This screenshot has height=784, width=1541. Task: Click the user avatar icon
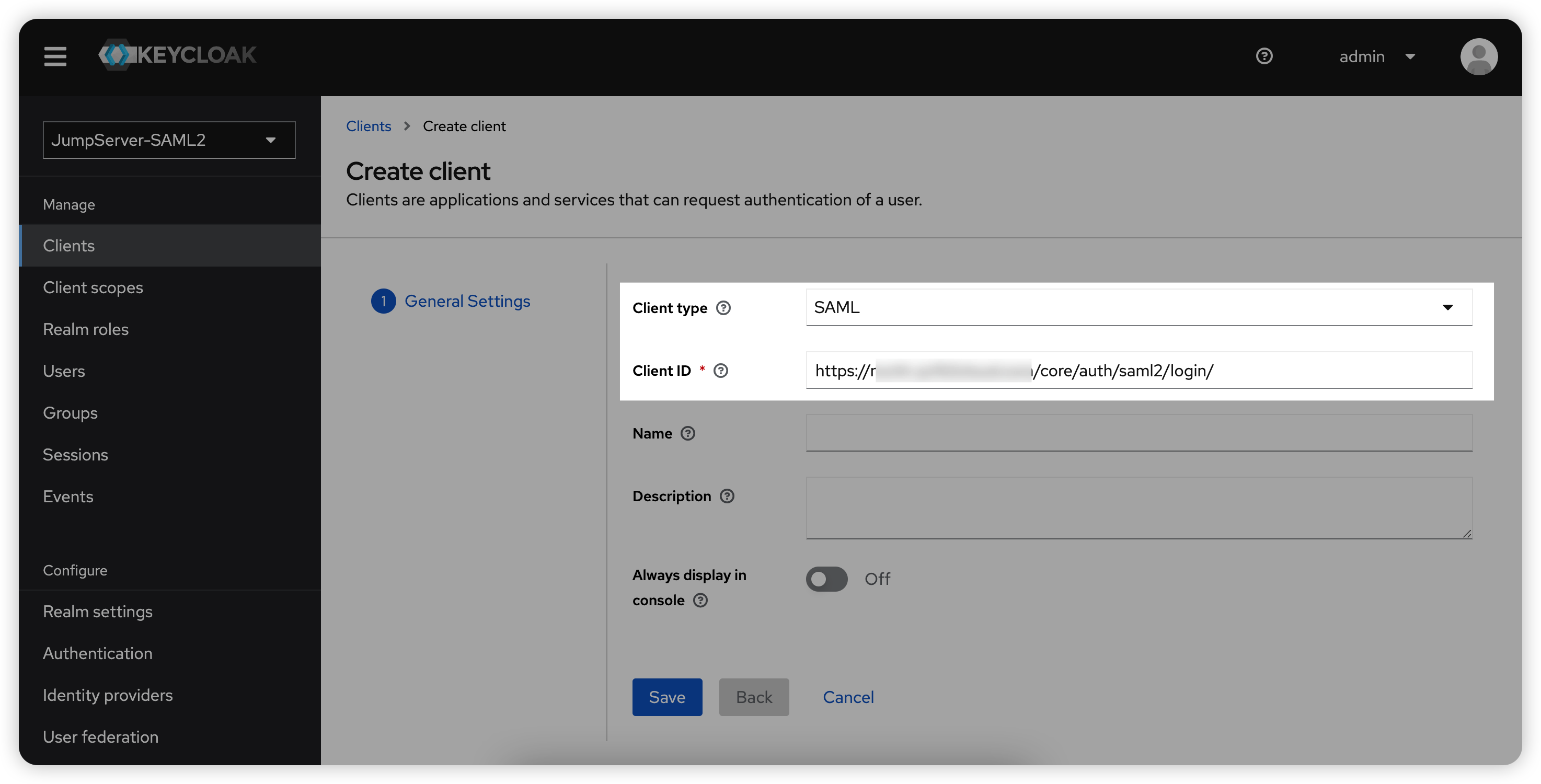point(1478,56)
